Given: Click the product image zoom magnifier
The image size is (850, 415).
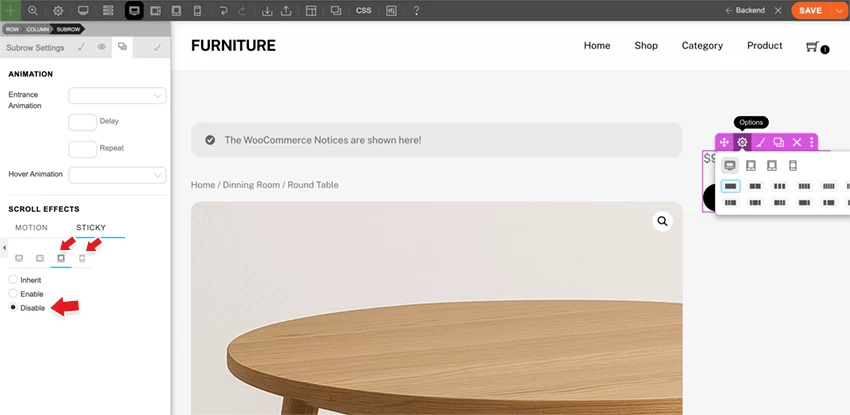Looking at the screenshot, I should coord(662,221).
